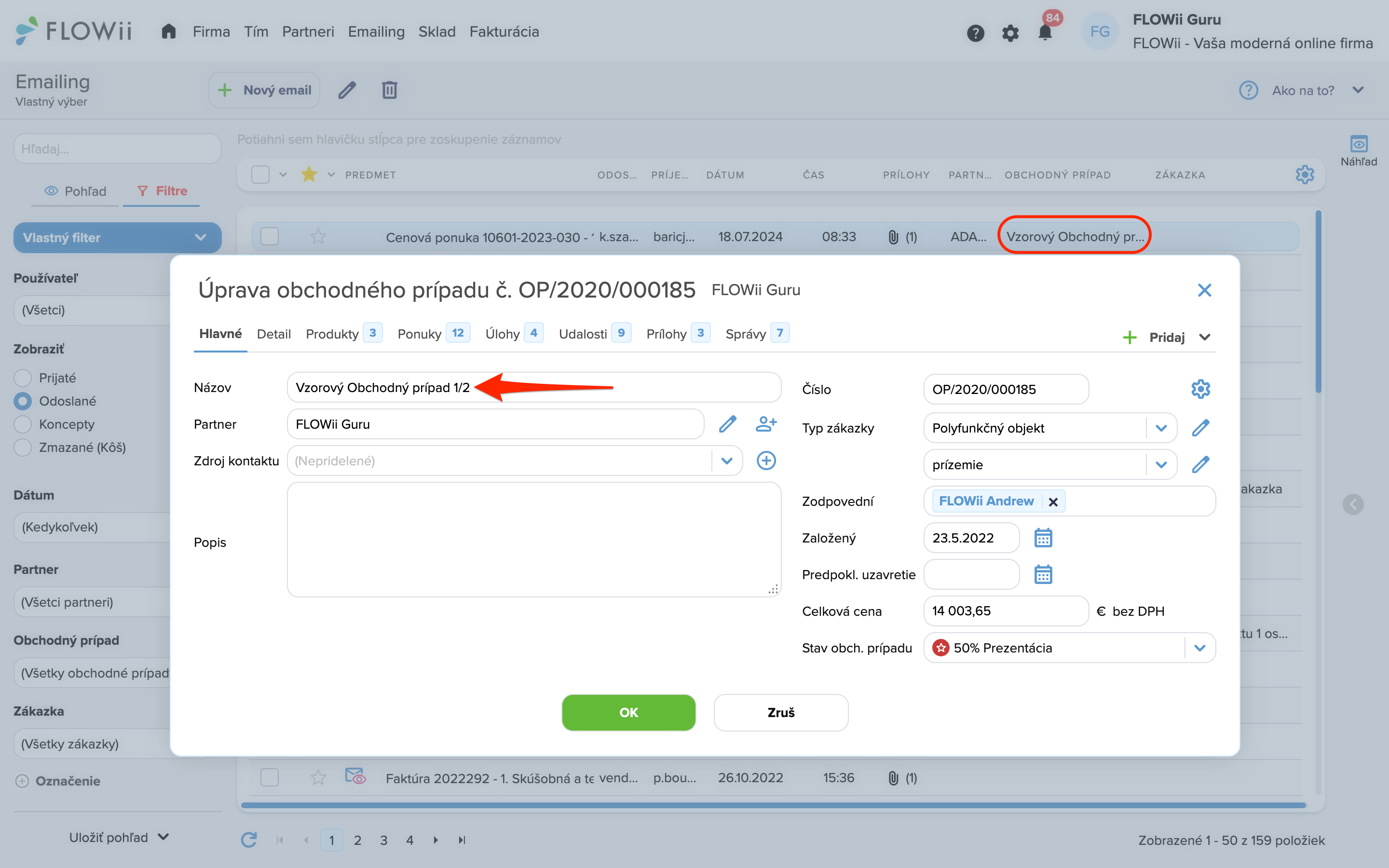Open calendar picker for Predpokl. uzavretie

coord(1043,575)
